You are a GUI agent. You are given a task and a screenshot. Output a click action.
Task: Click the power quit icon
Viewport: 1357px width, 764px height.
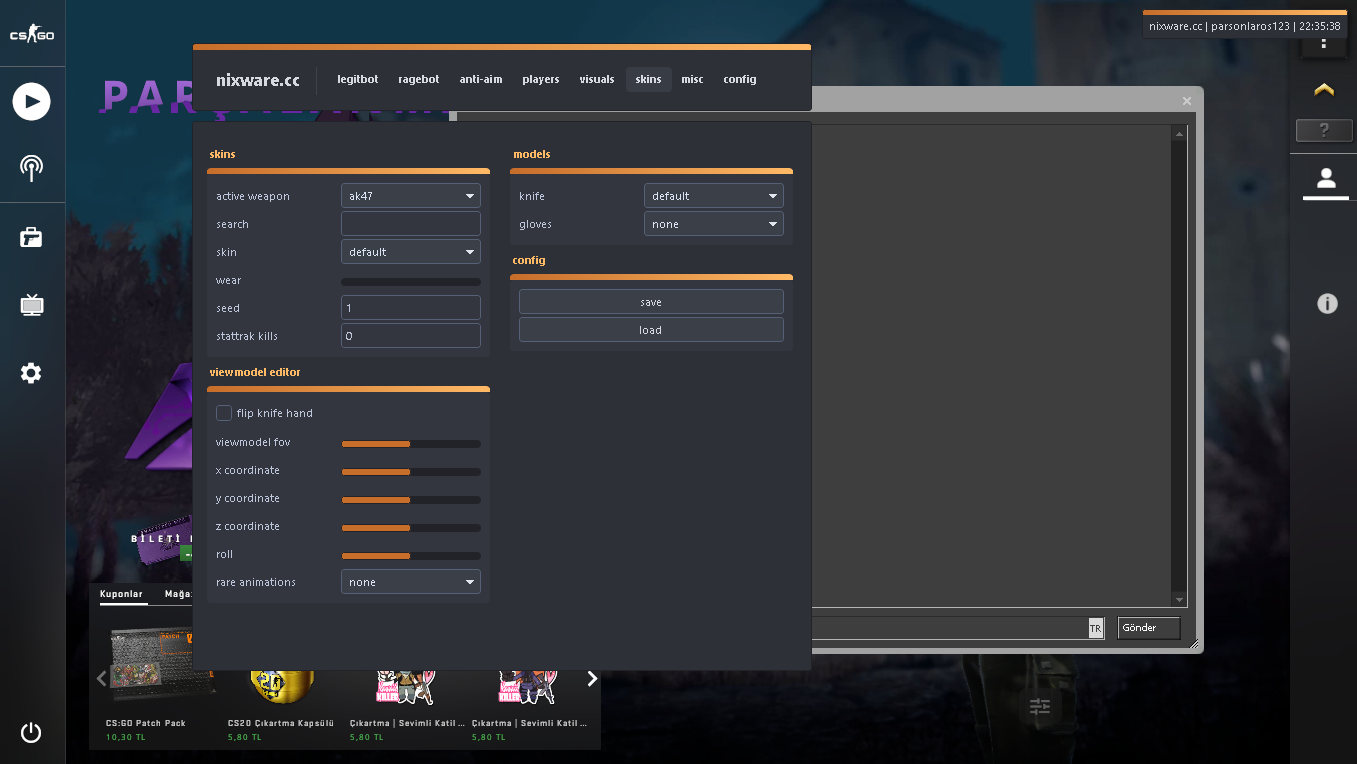coord(32,732)
